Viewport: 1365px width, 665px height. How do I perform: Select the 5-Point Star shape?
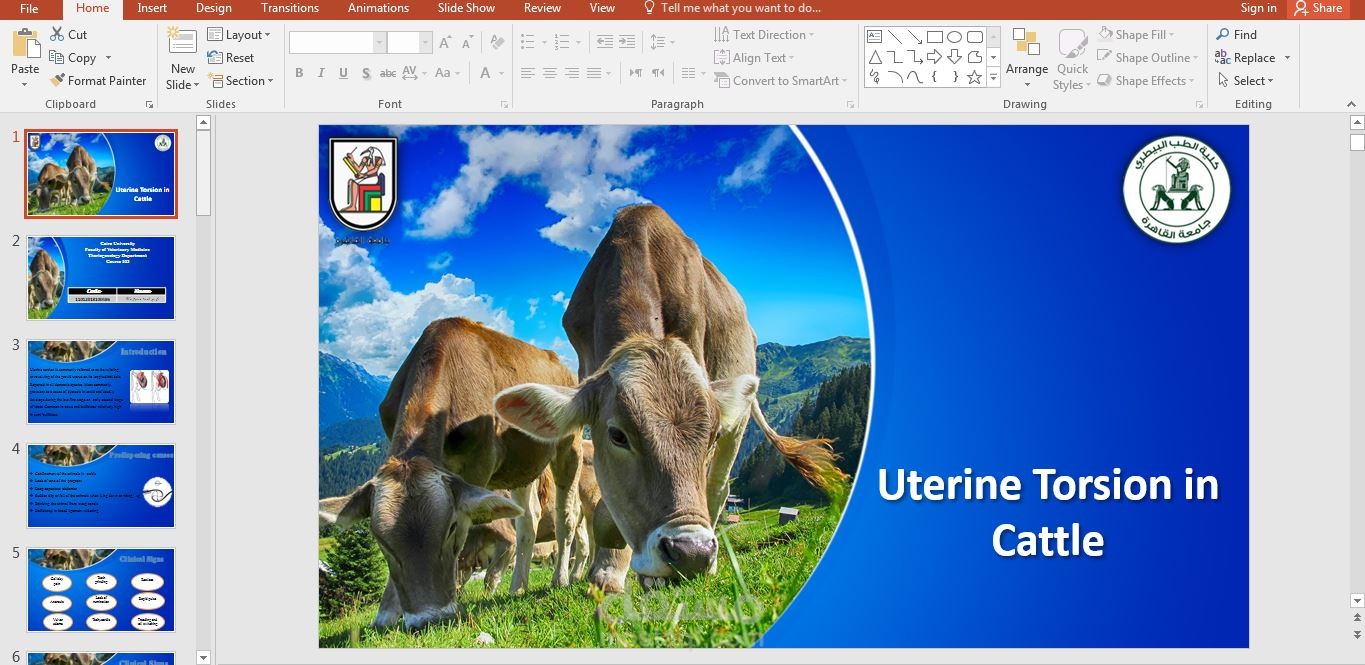point(974,77)
